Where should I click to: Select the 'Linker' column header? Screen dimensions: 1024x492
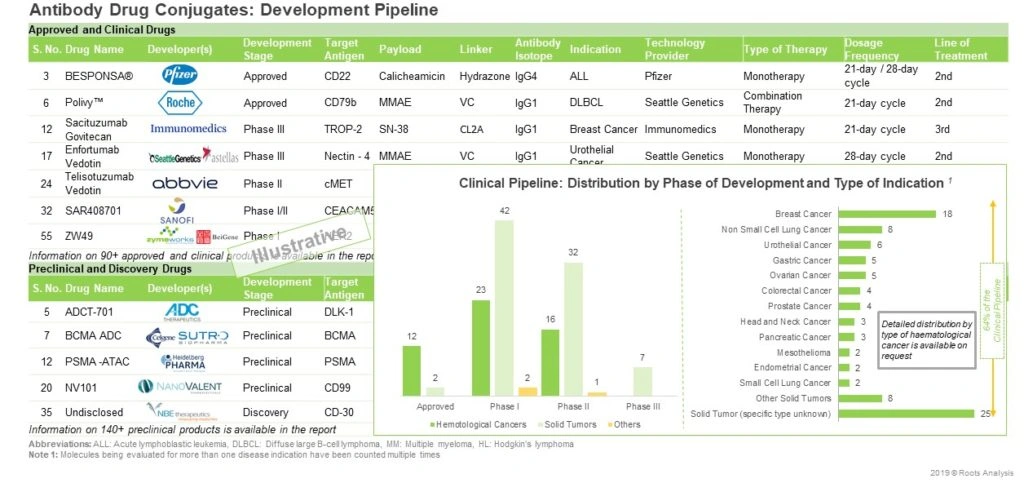point(476,49)
